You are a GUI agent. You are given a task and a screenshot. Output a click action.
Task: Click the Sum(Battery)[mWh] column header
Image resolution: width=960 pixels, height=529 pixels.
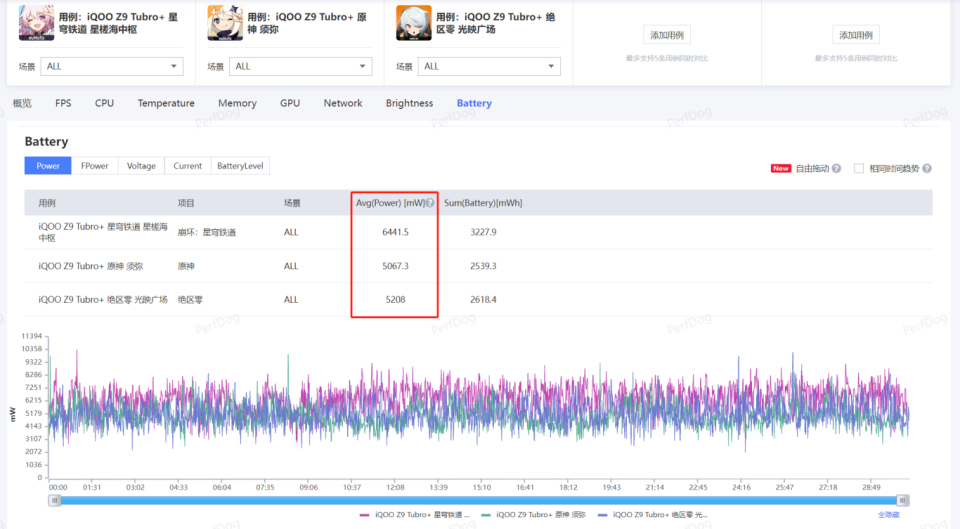[483, 203]
